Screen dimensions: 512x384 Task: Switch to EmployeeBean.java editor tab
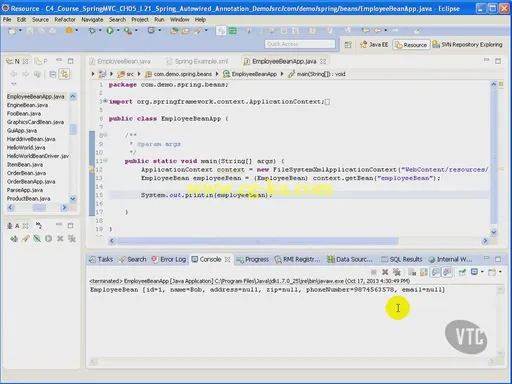click(120, 61)
